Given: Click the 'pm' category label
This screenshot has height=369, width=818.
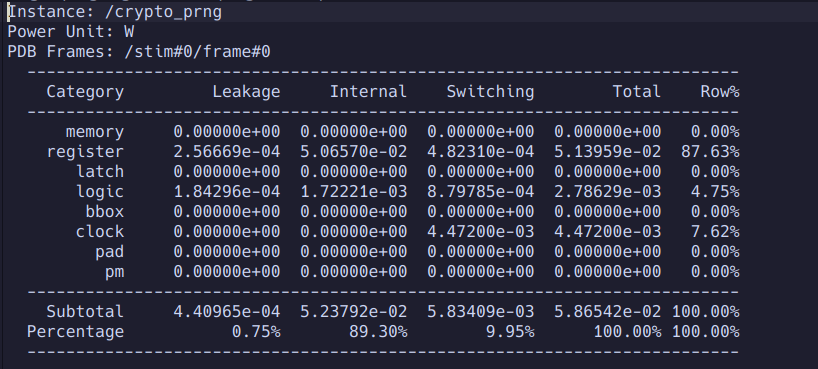Looking at the screenshot, I should point(115,272).
